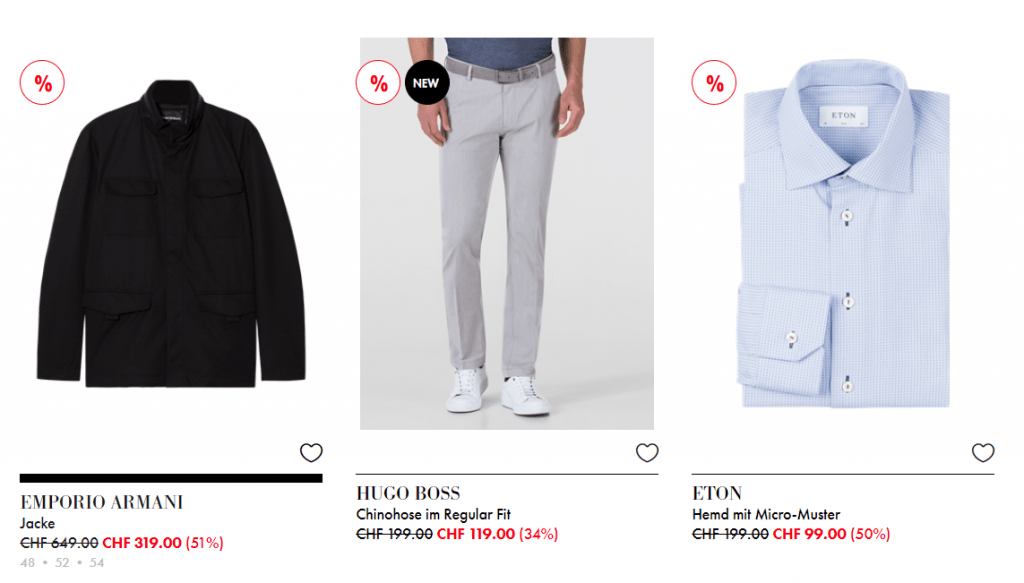The width and height of the screenshot is (1024, 583).
Task: Select size 54 for the jacket
Action: [x=97, y=562]
